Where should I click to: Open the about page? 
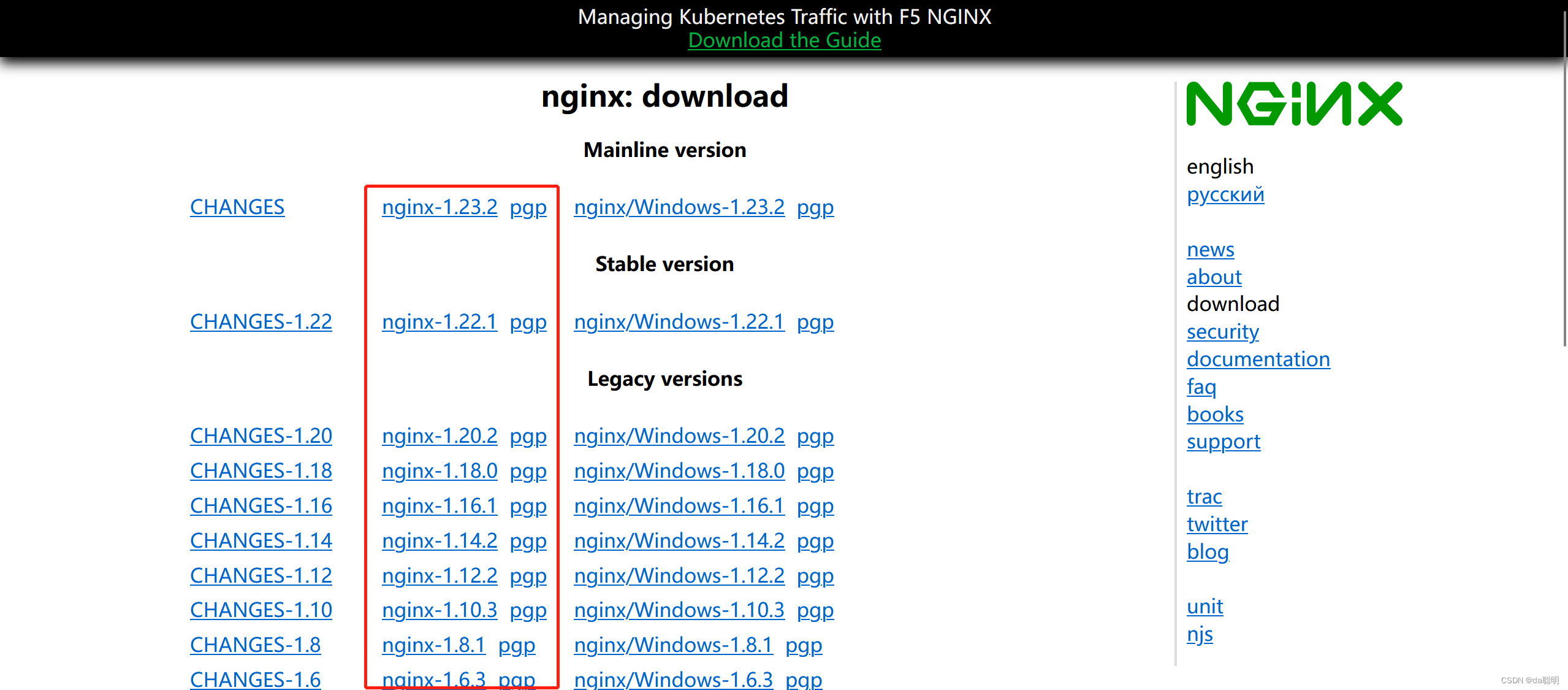click(x=1214, y=277)
